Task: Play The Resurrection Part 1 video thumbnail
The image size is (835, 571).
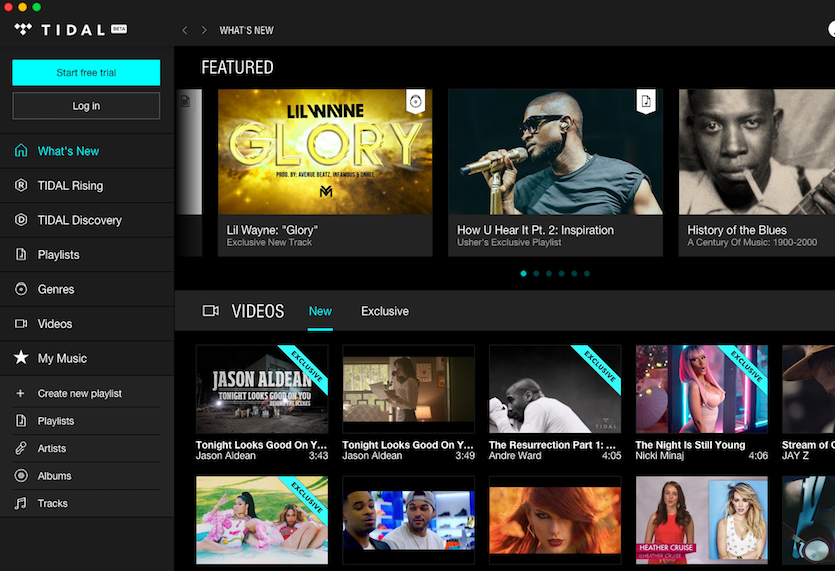Action: tap(555, 389)
